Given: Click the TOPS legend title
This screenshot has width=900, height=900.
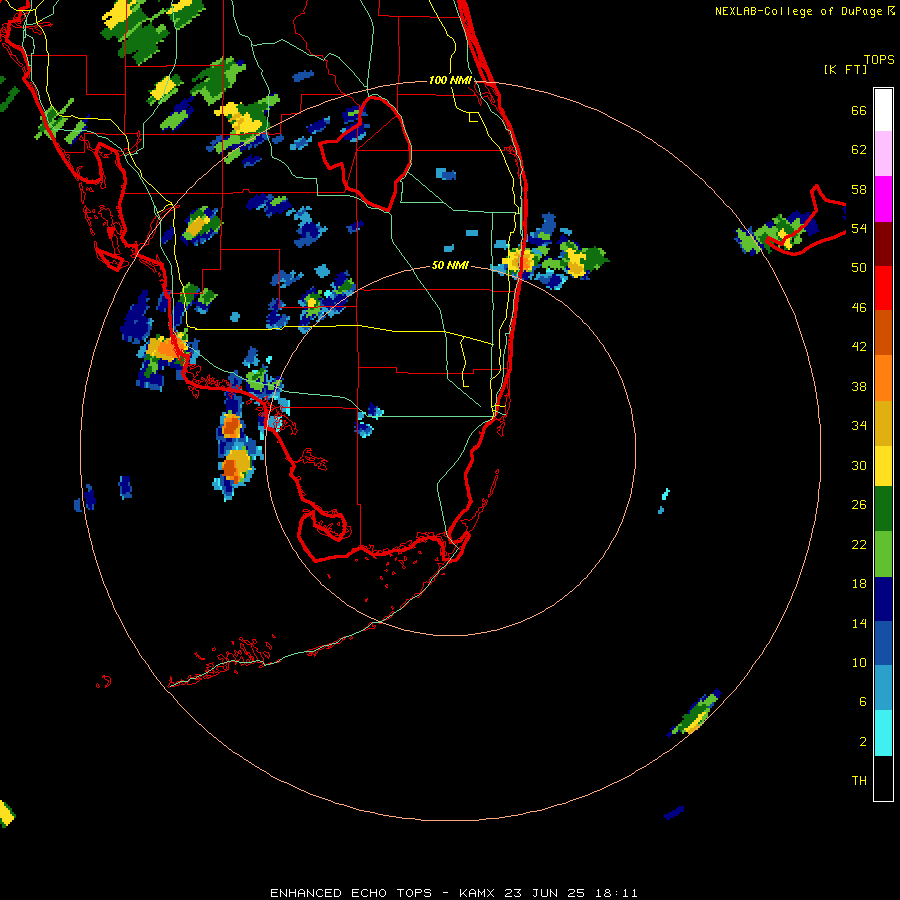Looking at the screenshot, I should (879, 60).
